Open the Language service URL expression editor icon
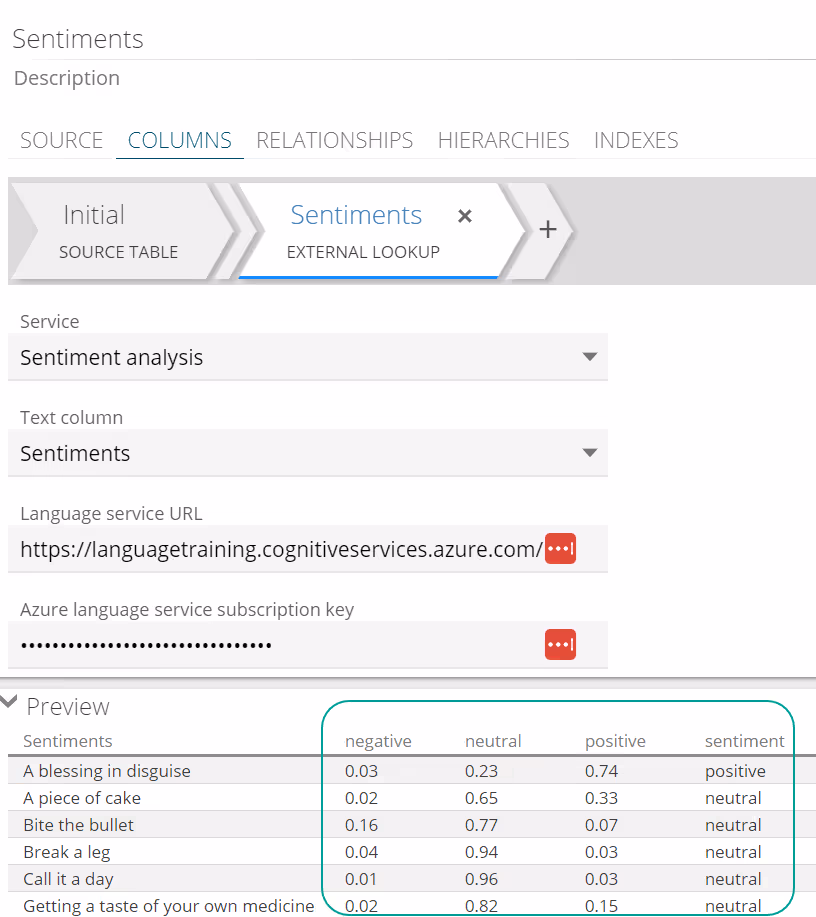 click(x=560, y=548)
